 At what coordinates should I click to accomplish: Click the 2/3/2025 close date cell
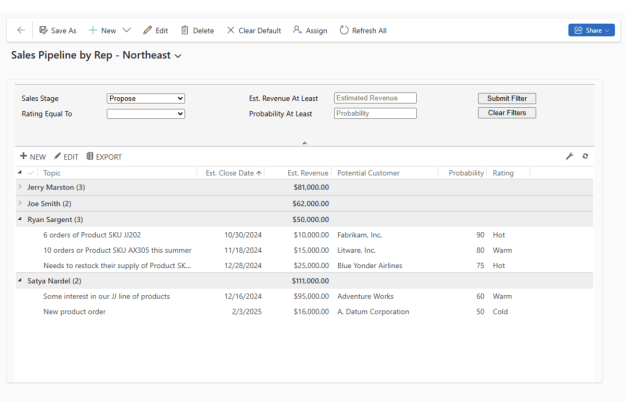pos(247,312)
